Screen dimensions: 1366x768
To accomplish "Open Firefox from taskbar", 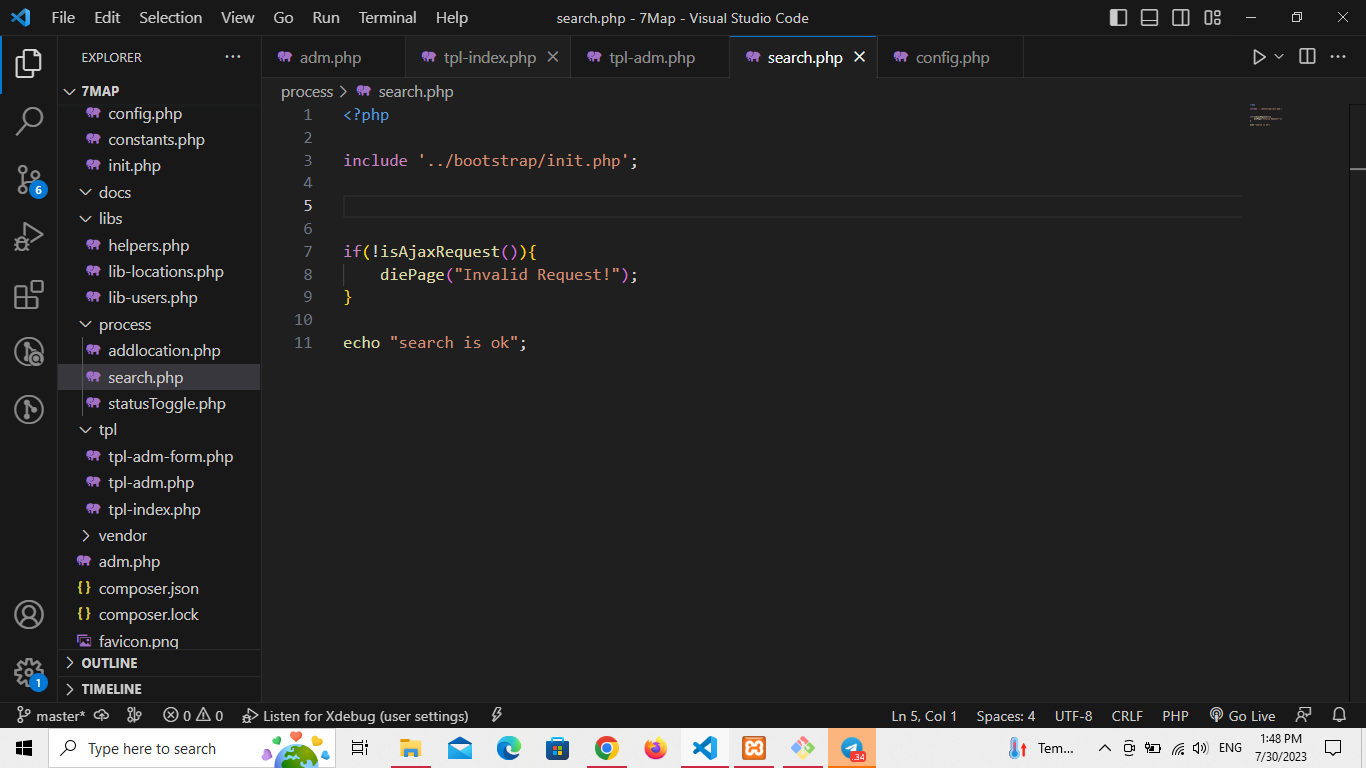I will pos(655,748).
